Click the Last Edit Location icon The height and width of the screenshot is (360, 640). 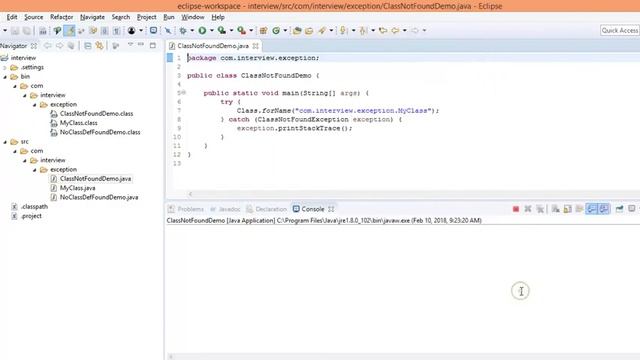click(382, 31)
